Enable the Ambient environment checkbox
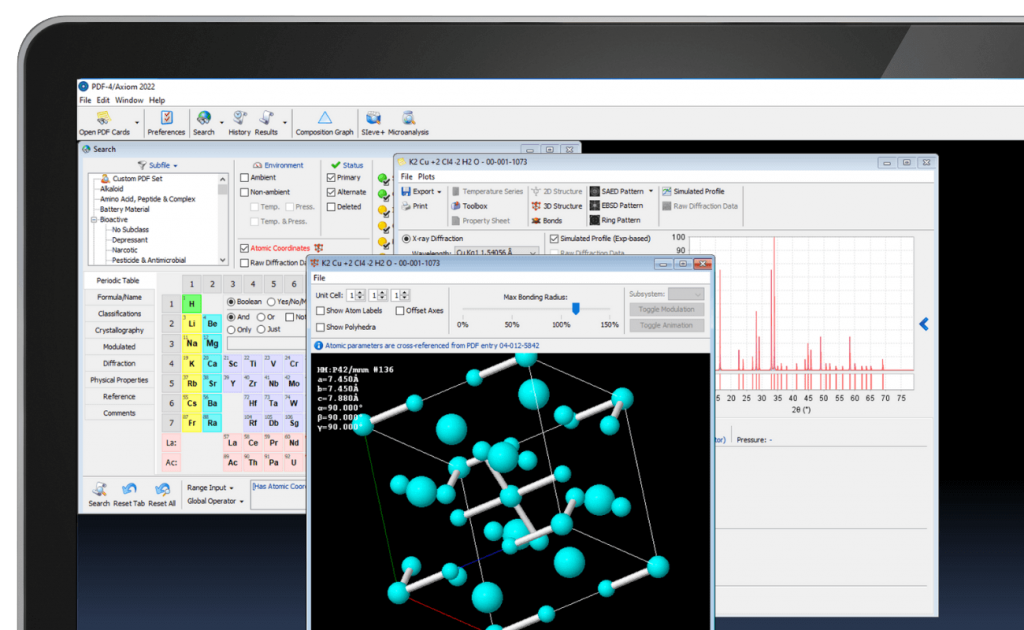This screenshot has height=630, width=1024. coord(244,178)
